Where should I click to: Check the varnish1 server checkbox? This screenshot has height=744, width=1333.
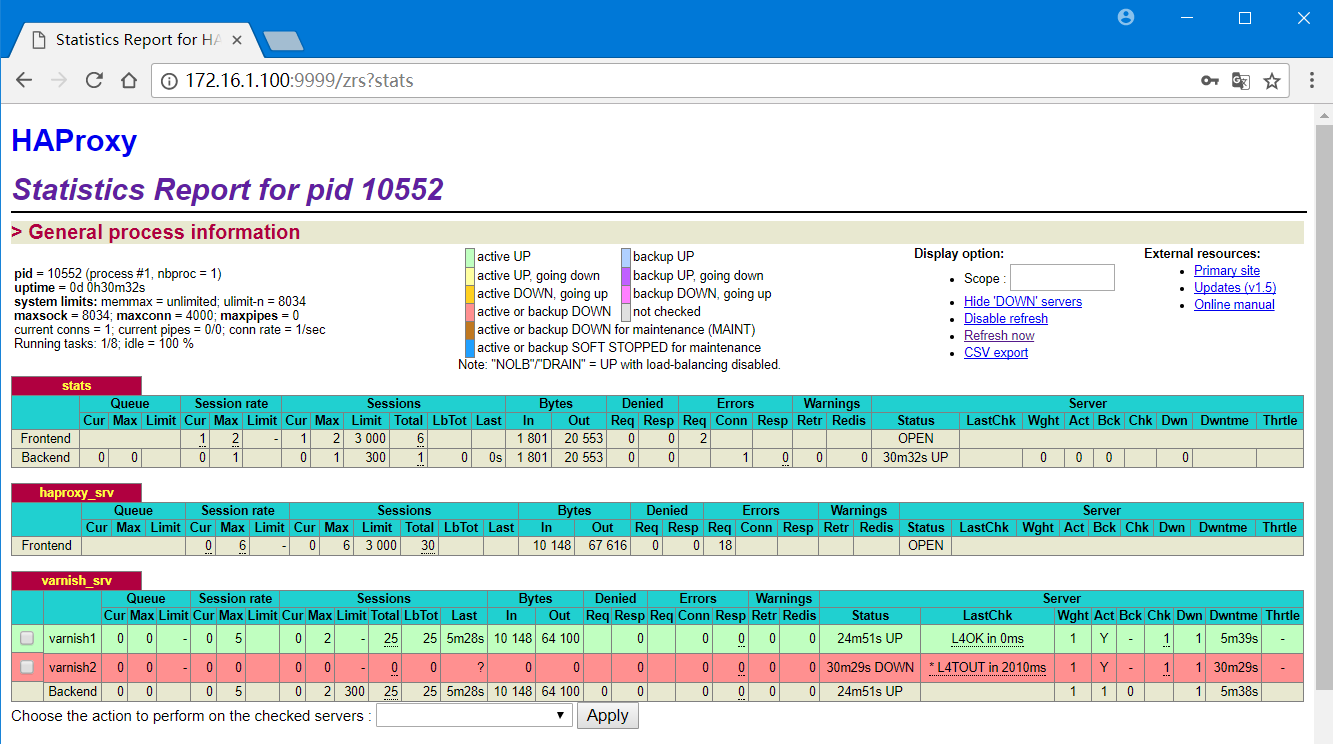click(27, 638)
